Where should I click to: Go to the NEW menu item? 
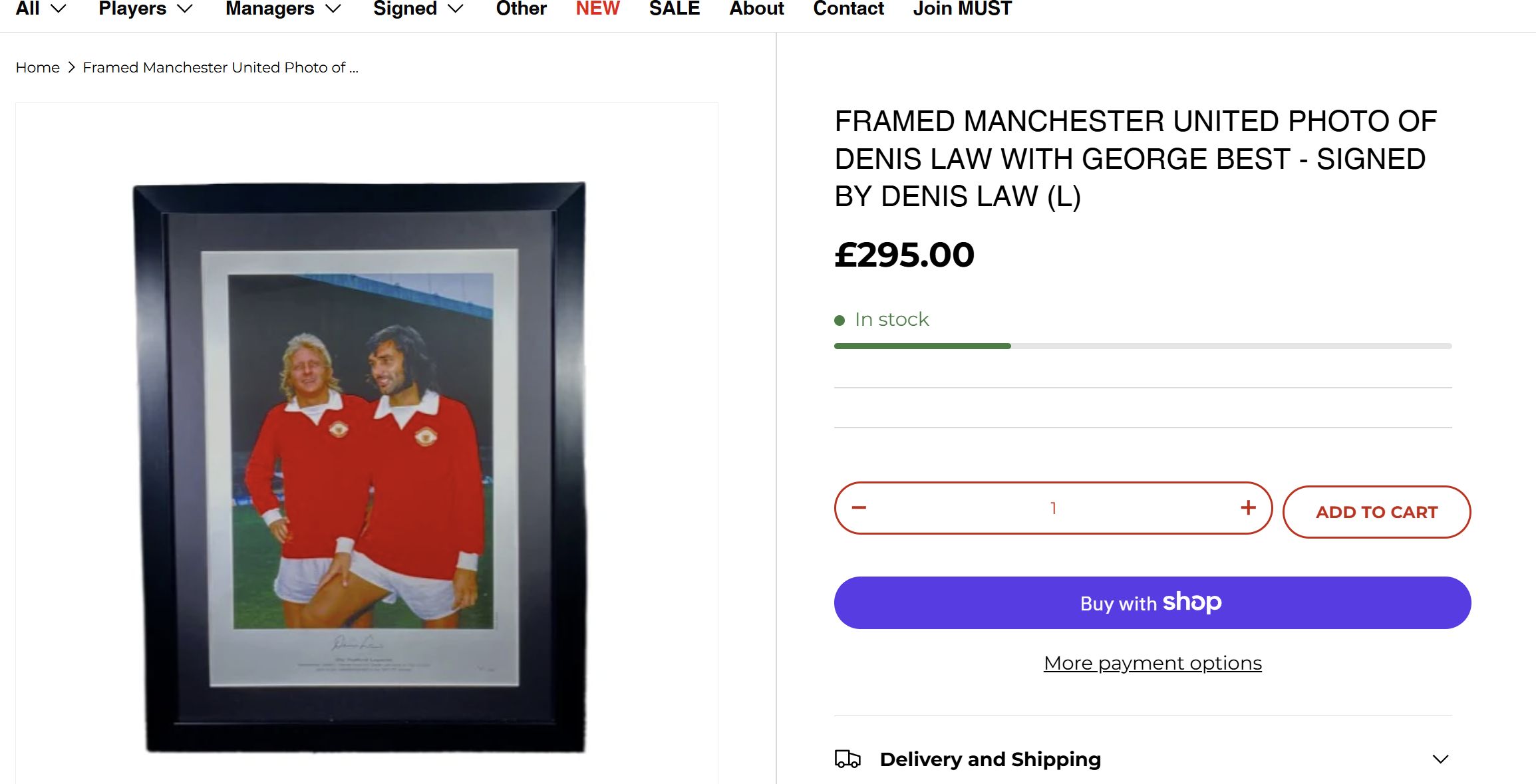tap(597, 9)
